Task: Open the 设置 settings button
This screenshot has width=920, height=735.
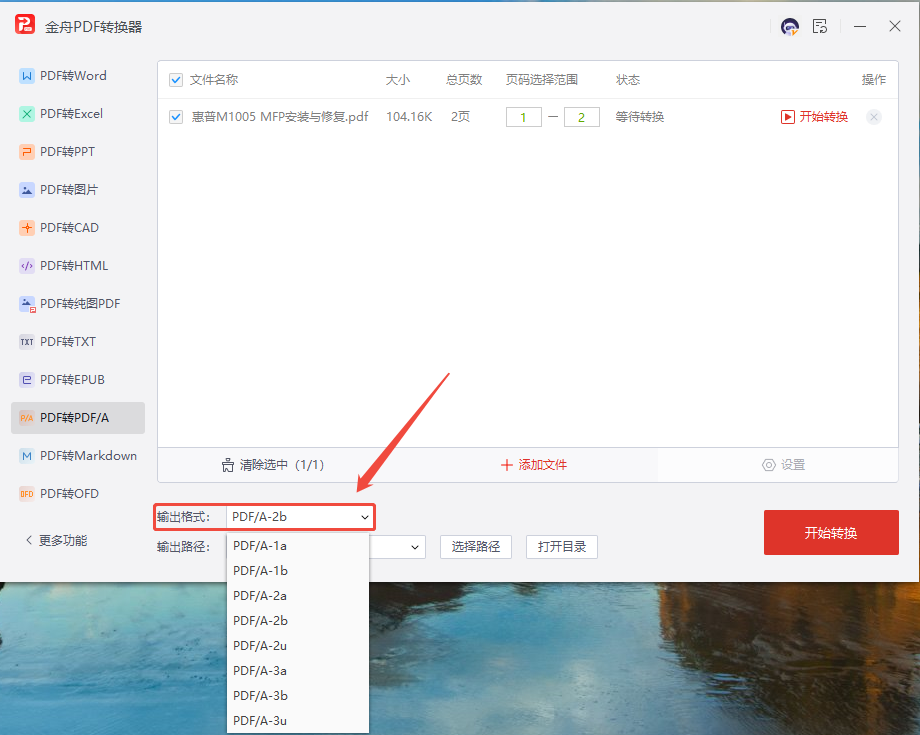Action: [x=783, y=465]
